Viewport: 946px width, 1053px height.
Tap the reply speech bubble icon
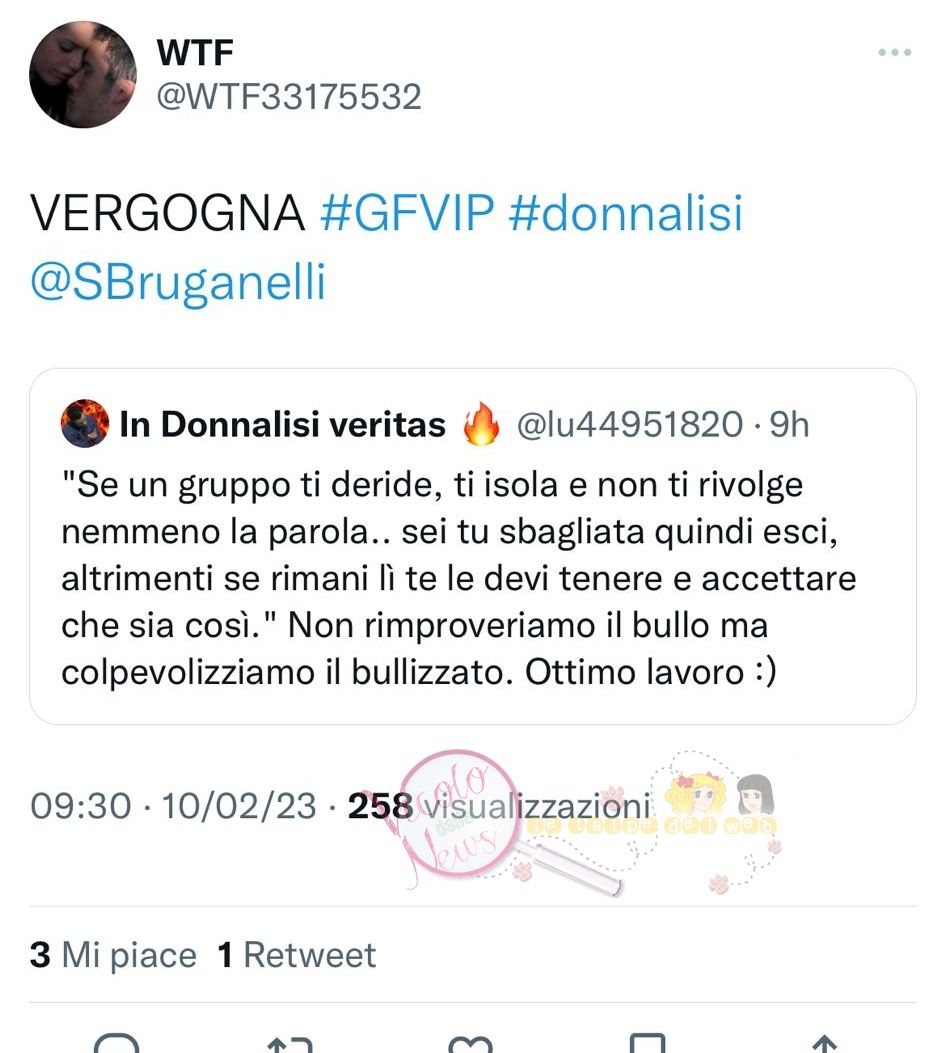(x=116, y=1043)
